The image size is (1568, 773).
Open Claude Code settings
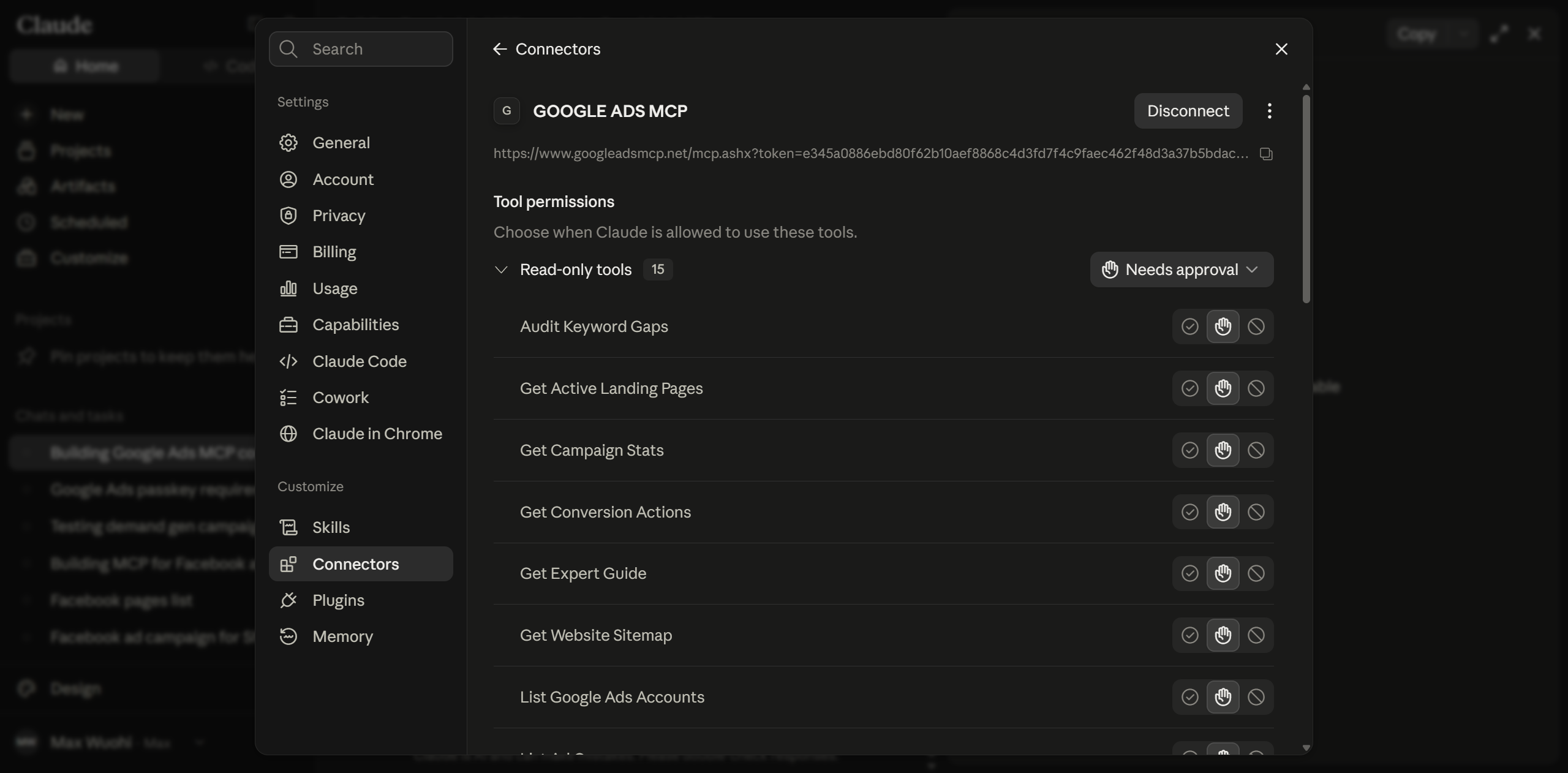point(361,361)
